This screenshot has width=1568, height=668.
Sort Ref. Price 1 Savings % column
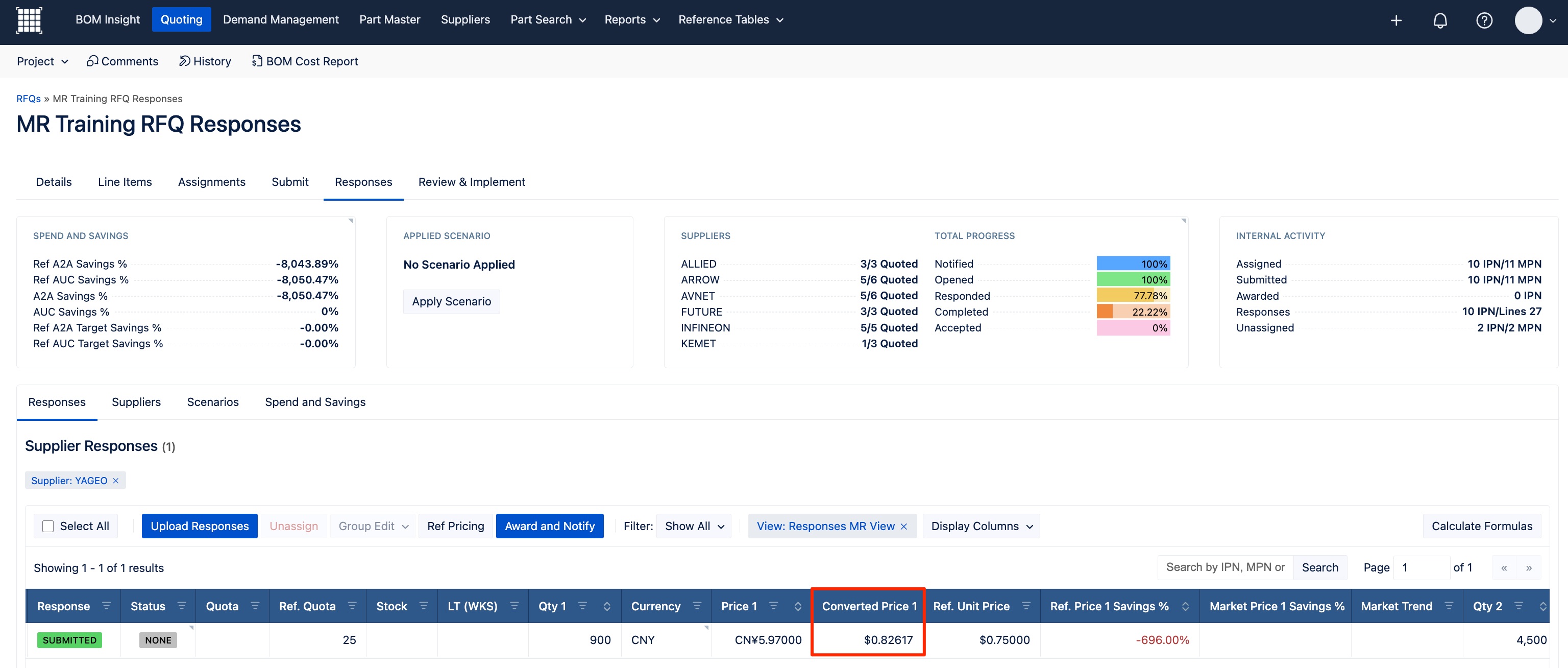[1185, 607]
